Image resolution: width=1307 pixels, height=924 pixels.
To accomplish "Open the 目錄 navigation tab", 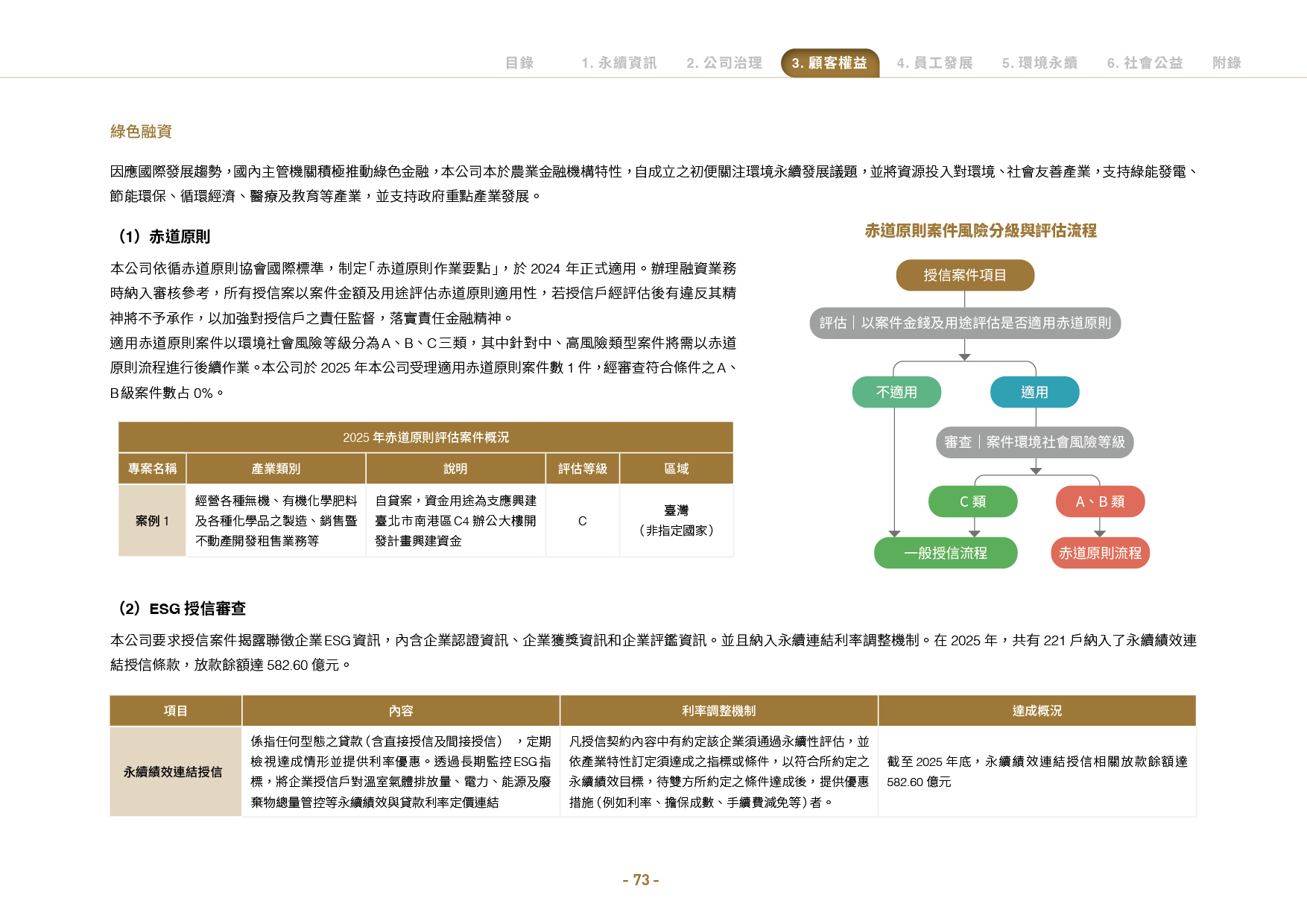I will pos(519,63).
